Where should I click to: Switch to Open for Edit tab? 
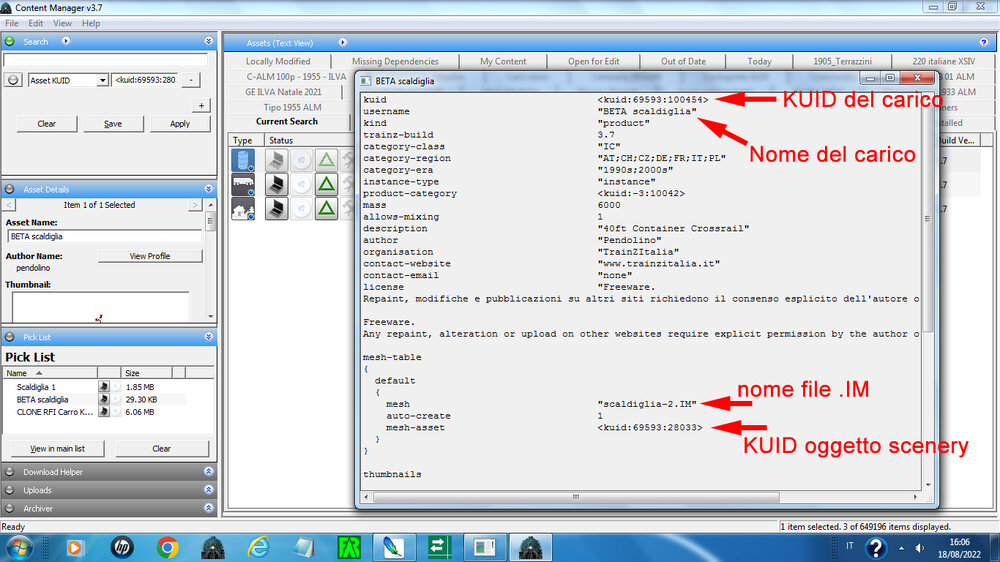click(594, 61)
